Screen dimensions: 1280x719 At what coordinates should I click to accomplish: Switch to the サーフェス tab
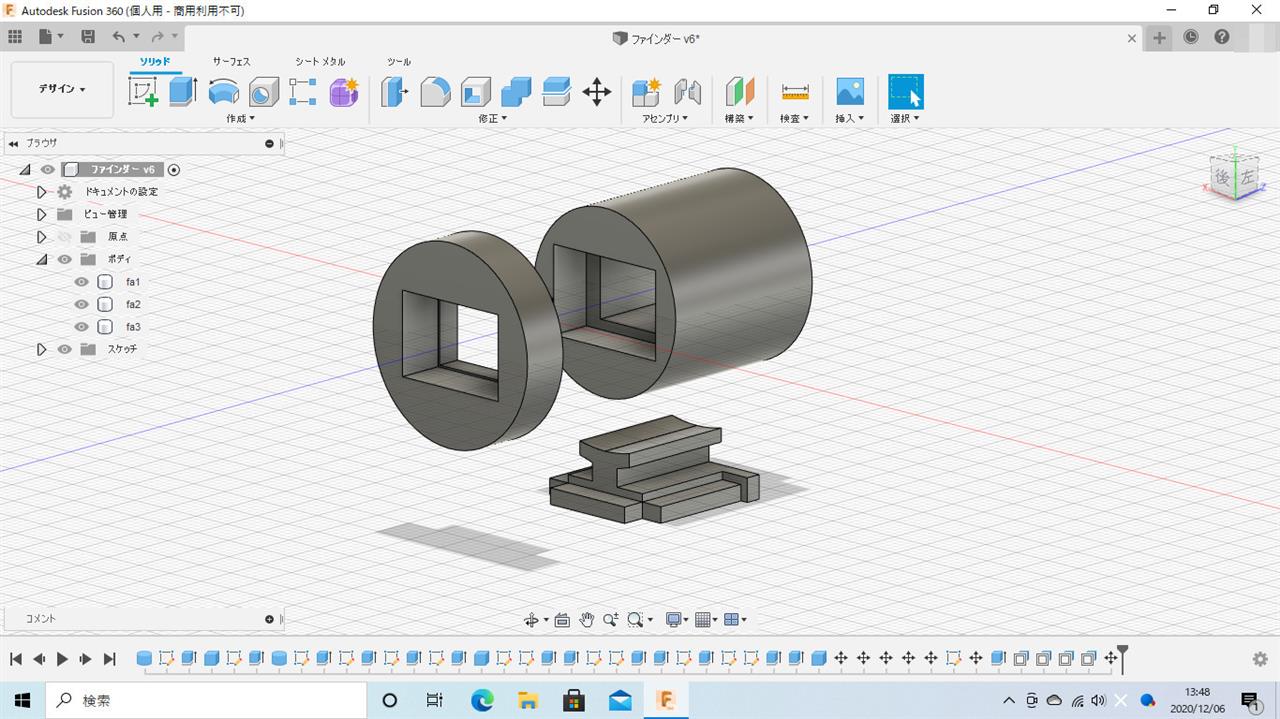coord(231,62)
